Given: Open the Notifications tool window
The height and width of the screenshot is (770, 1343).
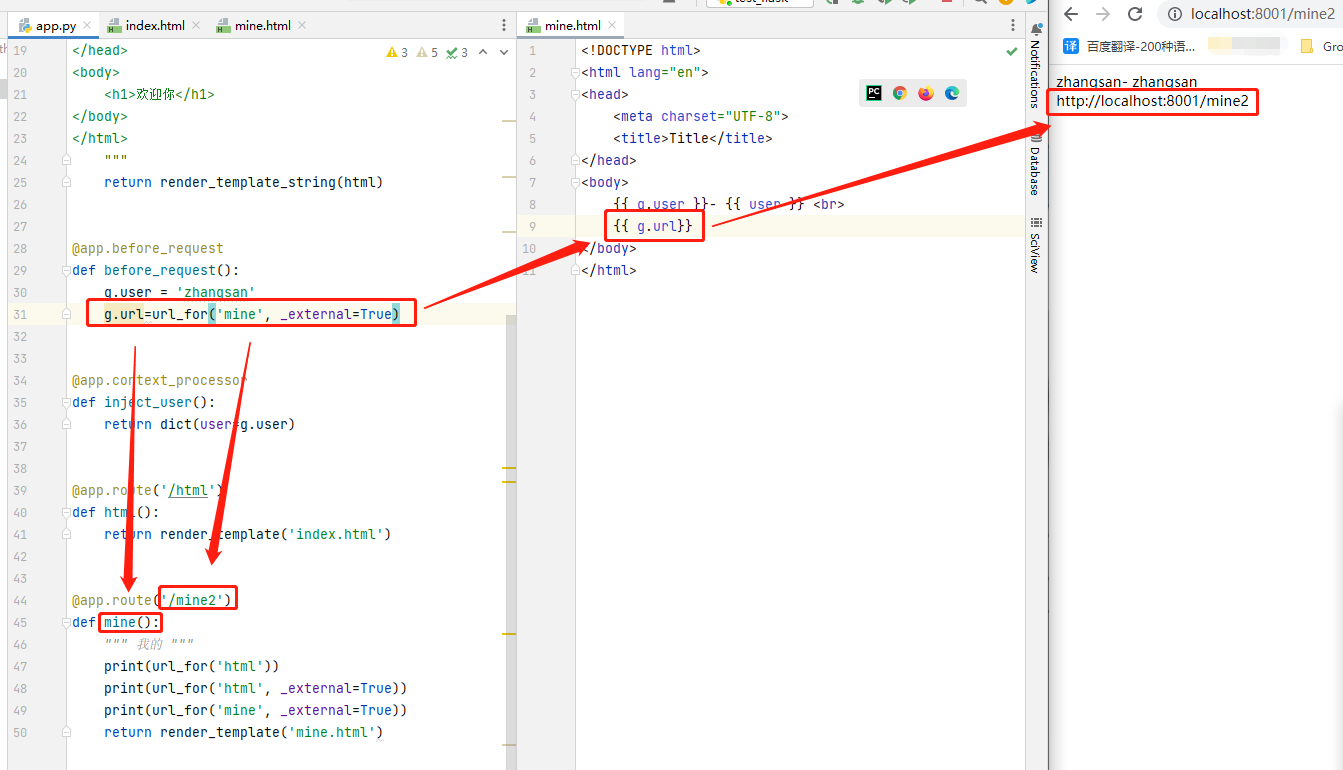Looking at the screenshot, I should coord(1035,67).
